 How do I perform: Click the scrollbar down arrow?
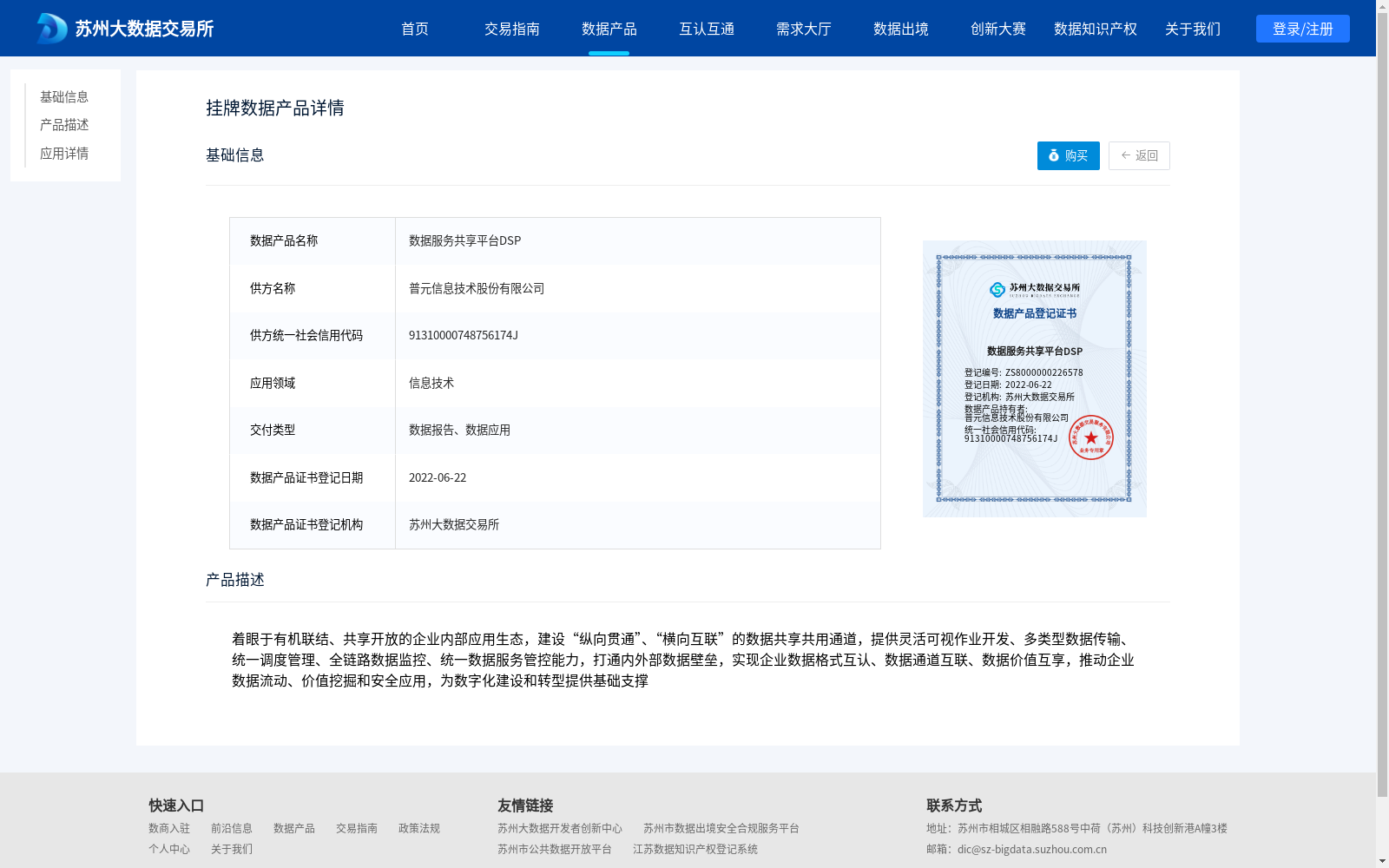pyautogui.click(x=1382, y=861)
